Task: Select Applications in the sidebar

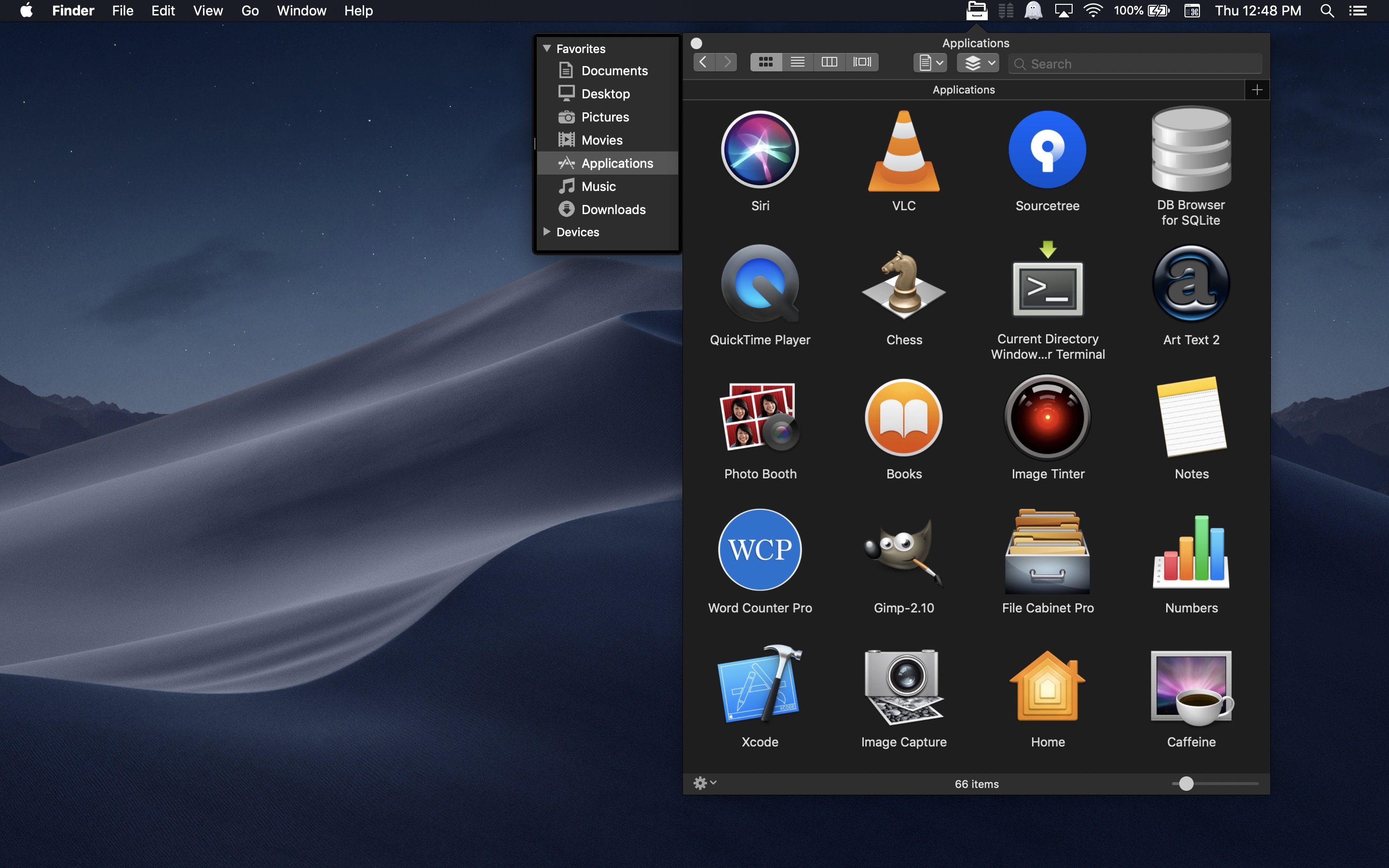Action: 616,163
